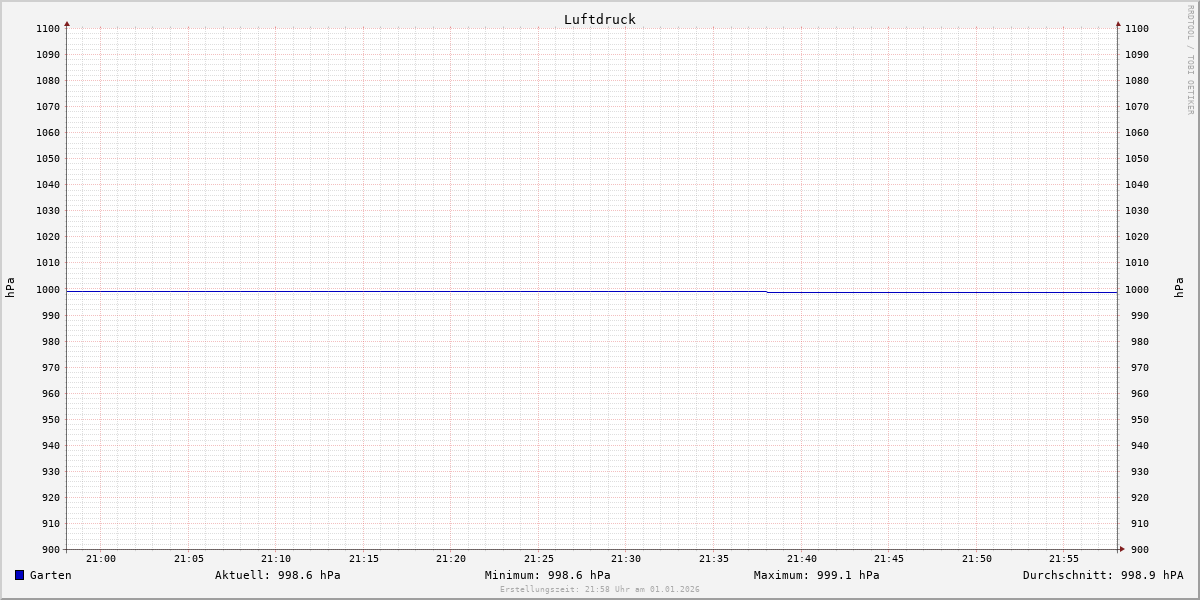This screenshot has width=1200, height=600.
Task: Click the 21:30 time axis label
Action: [x=626, y=559]
